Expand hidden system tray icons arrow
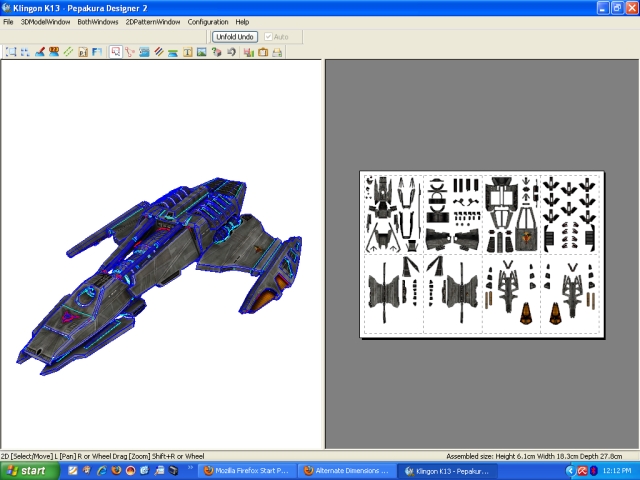Screen dimensions: 640x480 (x=570, y=471)
